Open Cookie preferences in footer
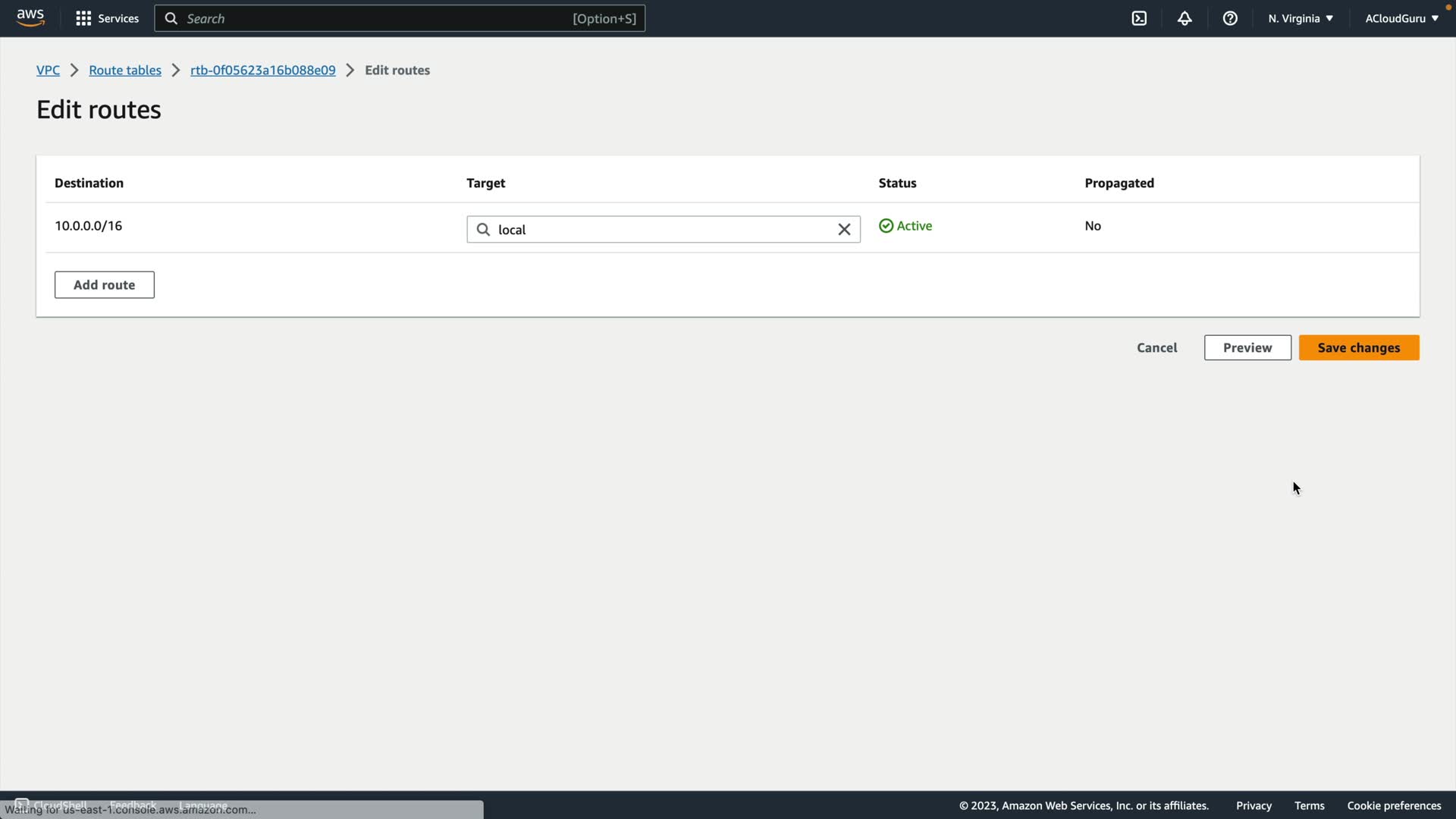Image resolution: width=1456 pixels, height=819 pixels. pyautogui.click(x=1394, y=805)
